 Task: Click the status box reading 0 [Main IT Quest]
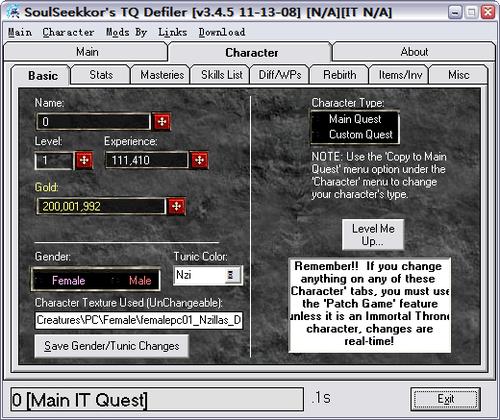click(157, 399)
